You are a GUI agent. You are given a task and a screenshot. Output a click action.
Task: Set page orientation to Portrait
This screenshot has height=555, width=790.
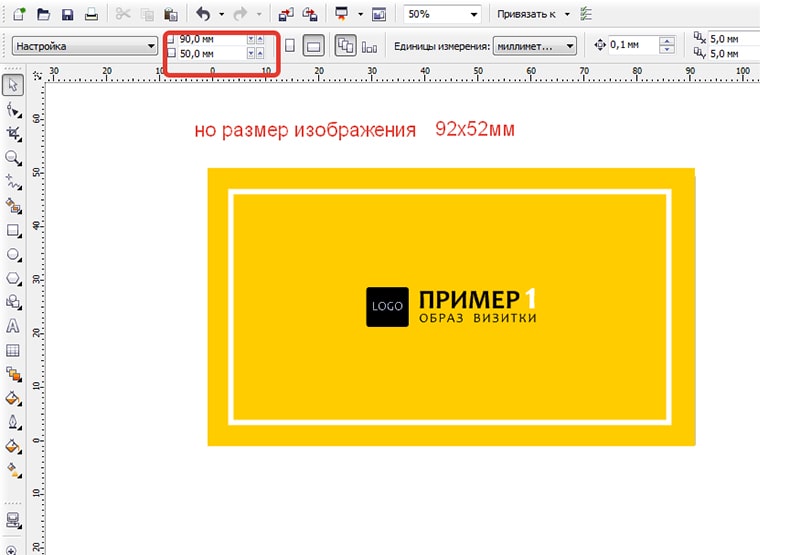[290, 46]
